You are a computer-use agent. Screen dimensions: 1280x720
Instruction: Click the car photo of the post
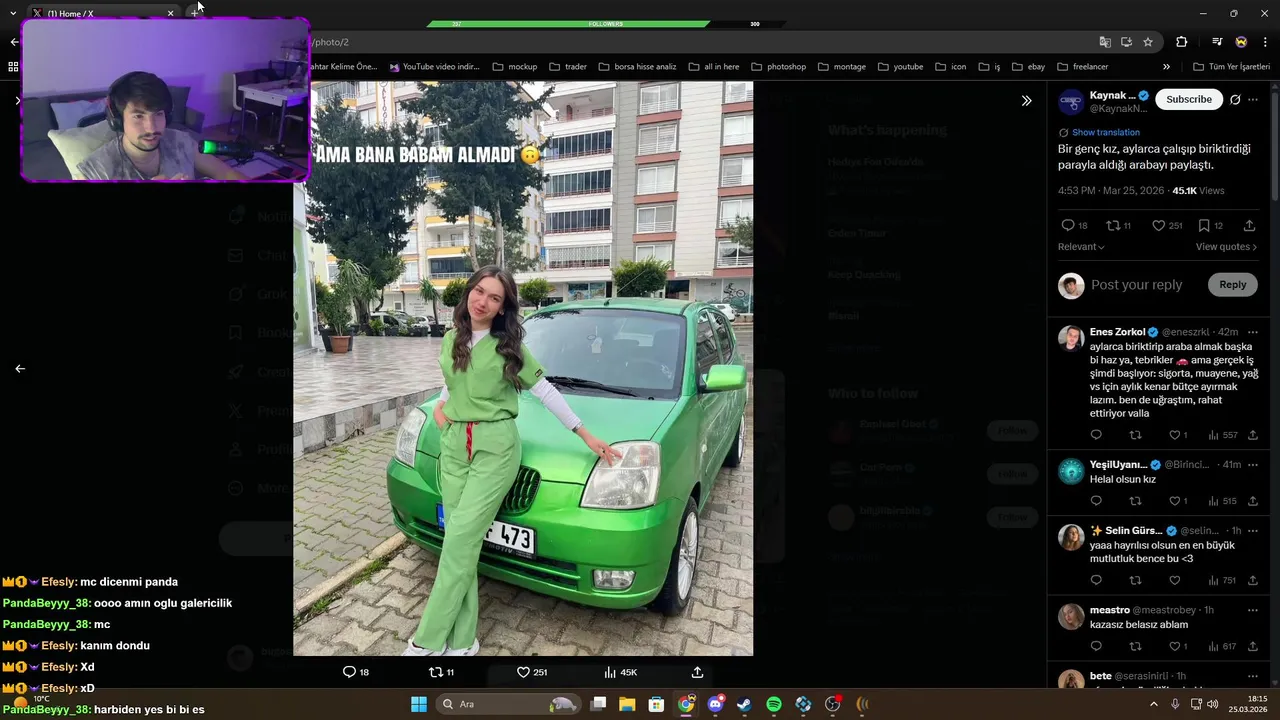[523, 368]
